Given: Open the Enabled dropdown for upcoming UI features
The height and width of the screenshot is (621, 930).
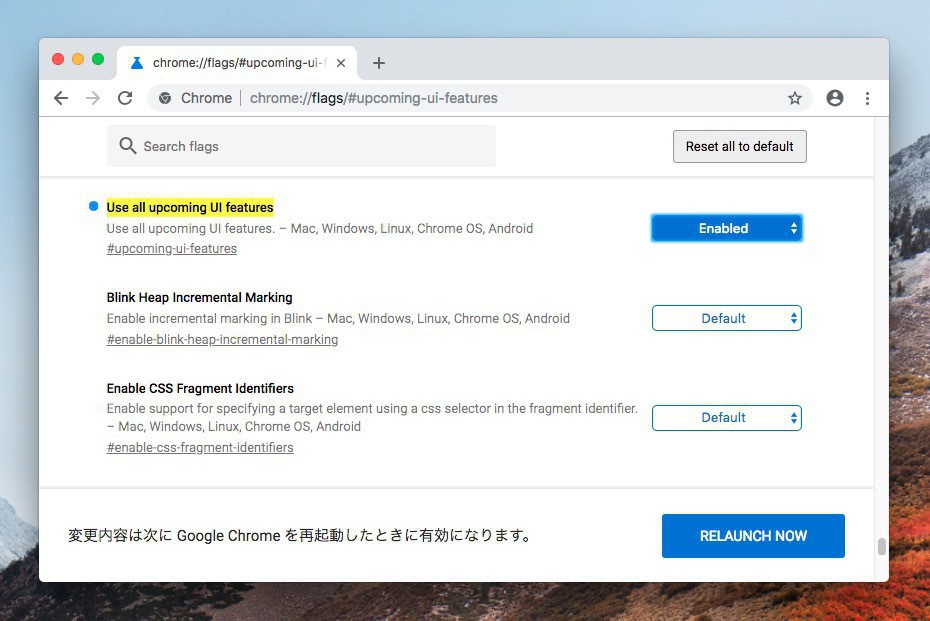Looking at the screenshot, I should click(x=727, y=228).
